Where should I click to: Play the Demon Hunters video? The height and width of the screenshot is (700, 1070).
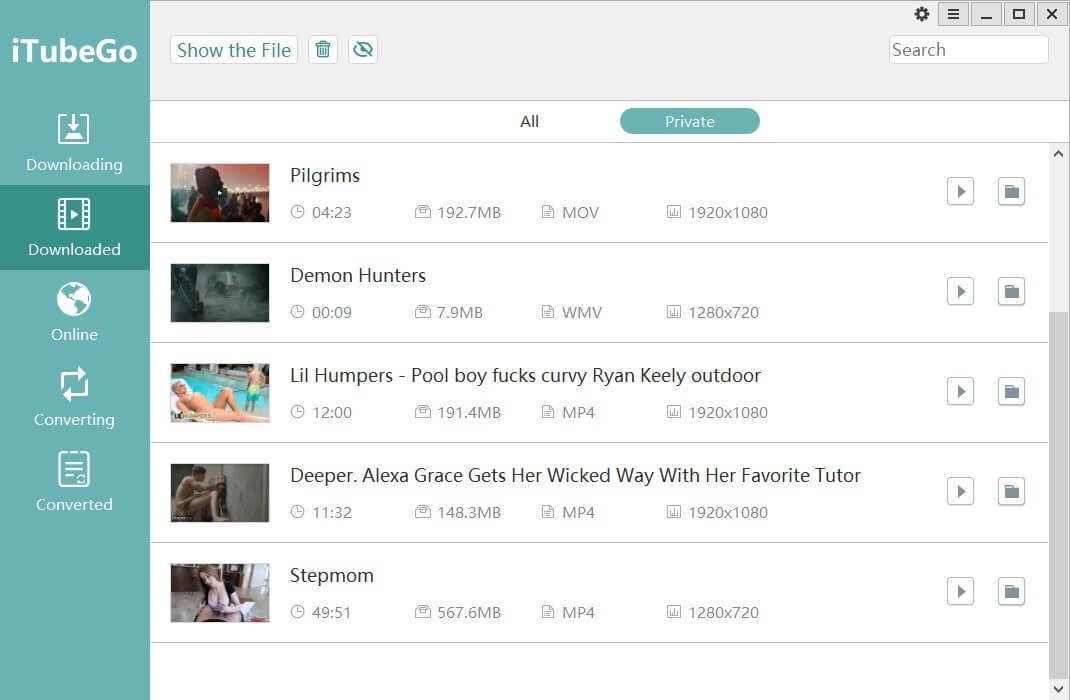pos(960,291)
